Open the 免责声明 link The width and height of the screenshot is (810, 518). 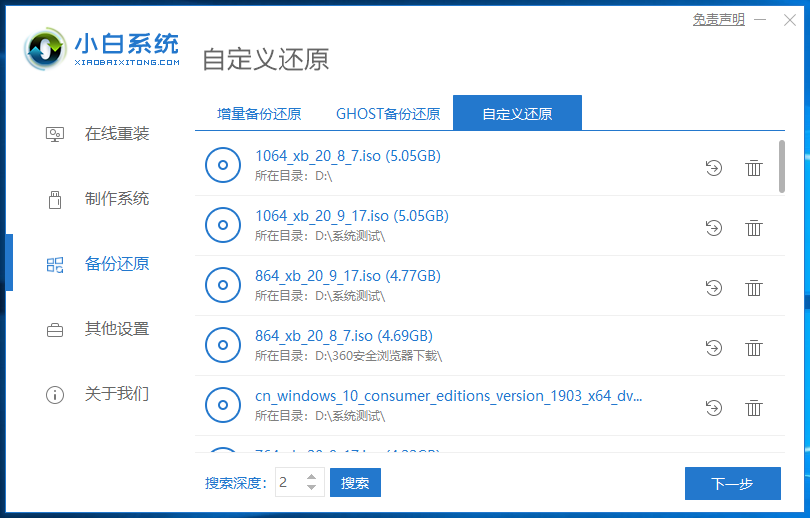[719, 20]
